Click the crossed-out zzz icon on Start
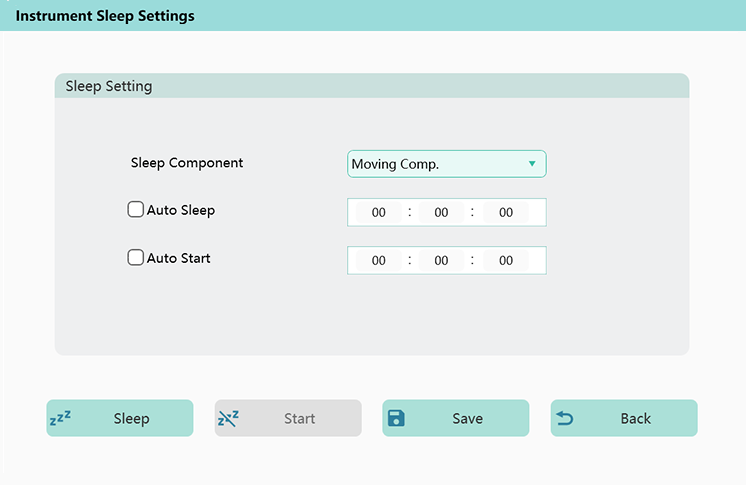 click(x=228, y=419)
